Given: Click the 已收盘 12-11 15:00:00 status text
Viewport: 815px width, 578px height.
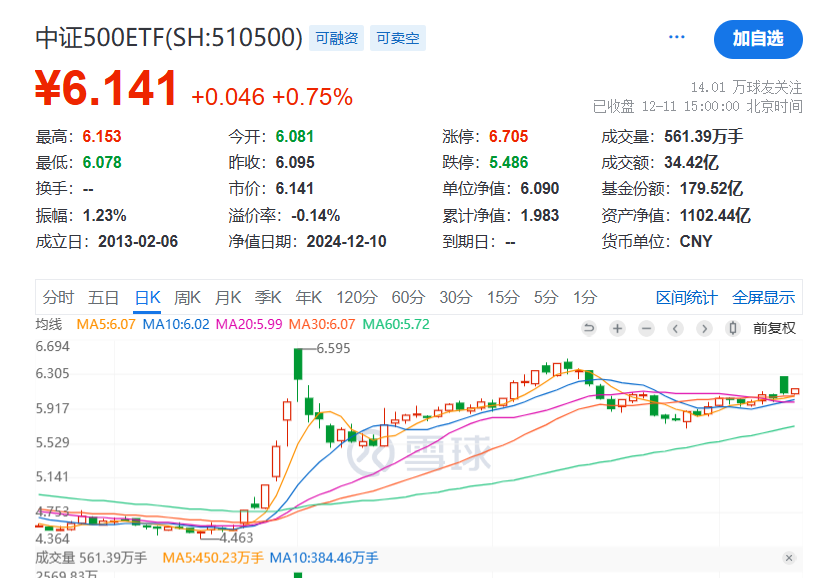Looking at the screenshot, I should [x=698, y=107].
